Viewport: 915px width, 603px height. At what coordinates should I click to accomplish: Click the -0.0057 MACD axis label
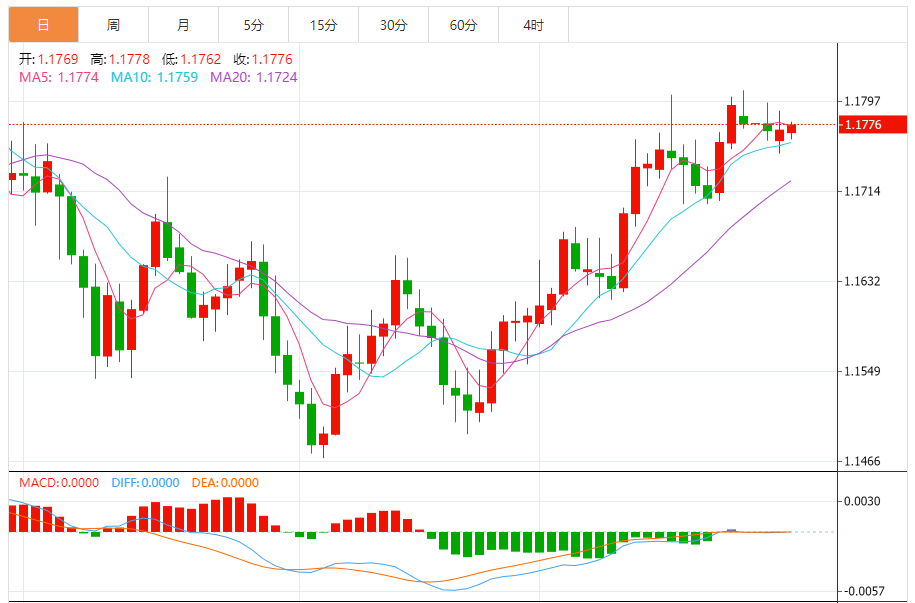click(860, 591)
